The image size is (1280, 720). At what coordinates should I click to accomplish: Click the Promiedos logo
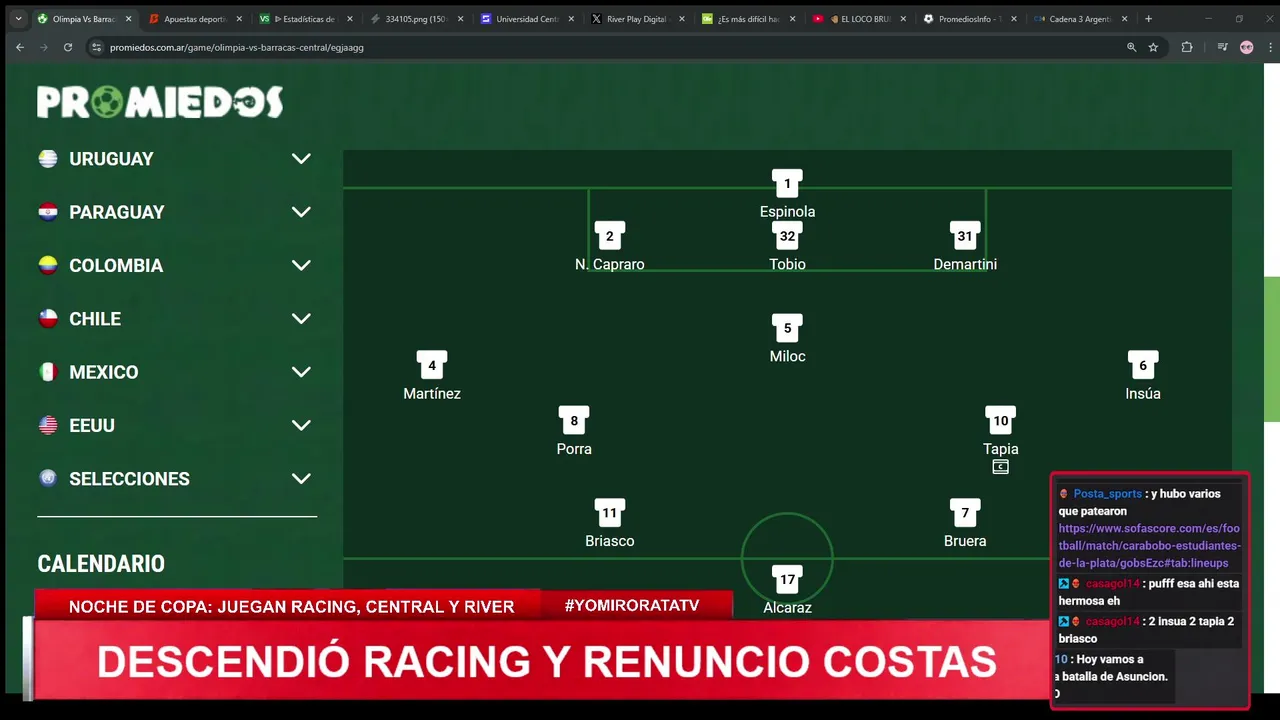pos(160,102)
